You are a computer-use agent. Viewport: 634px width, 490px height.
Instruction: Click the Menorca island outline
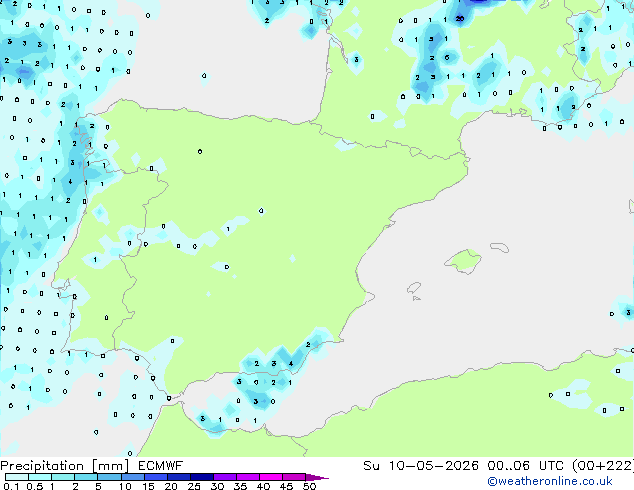pos(499,247)
